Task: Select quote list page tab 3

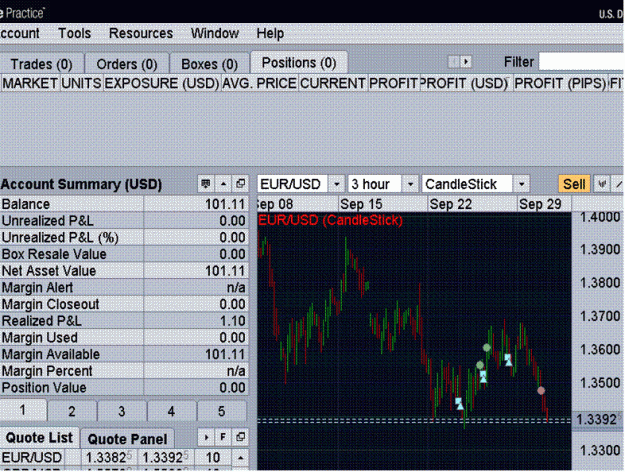Action: click(122, 411)
